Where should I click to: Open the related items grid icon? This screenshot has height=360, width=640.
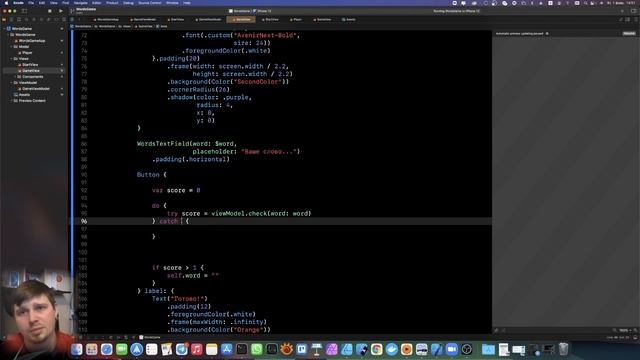pyautogui.click(x=72, y=19)
